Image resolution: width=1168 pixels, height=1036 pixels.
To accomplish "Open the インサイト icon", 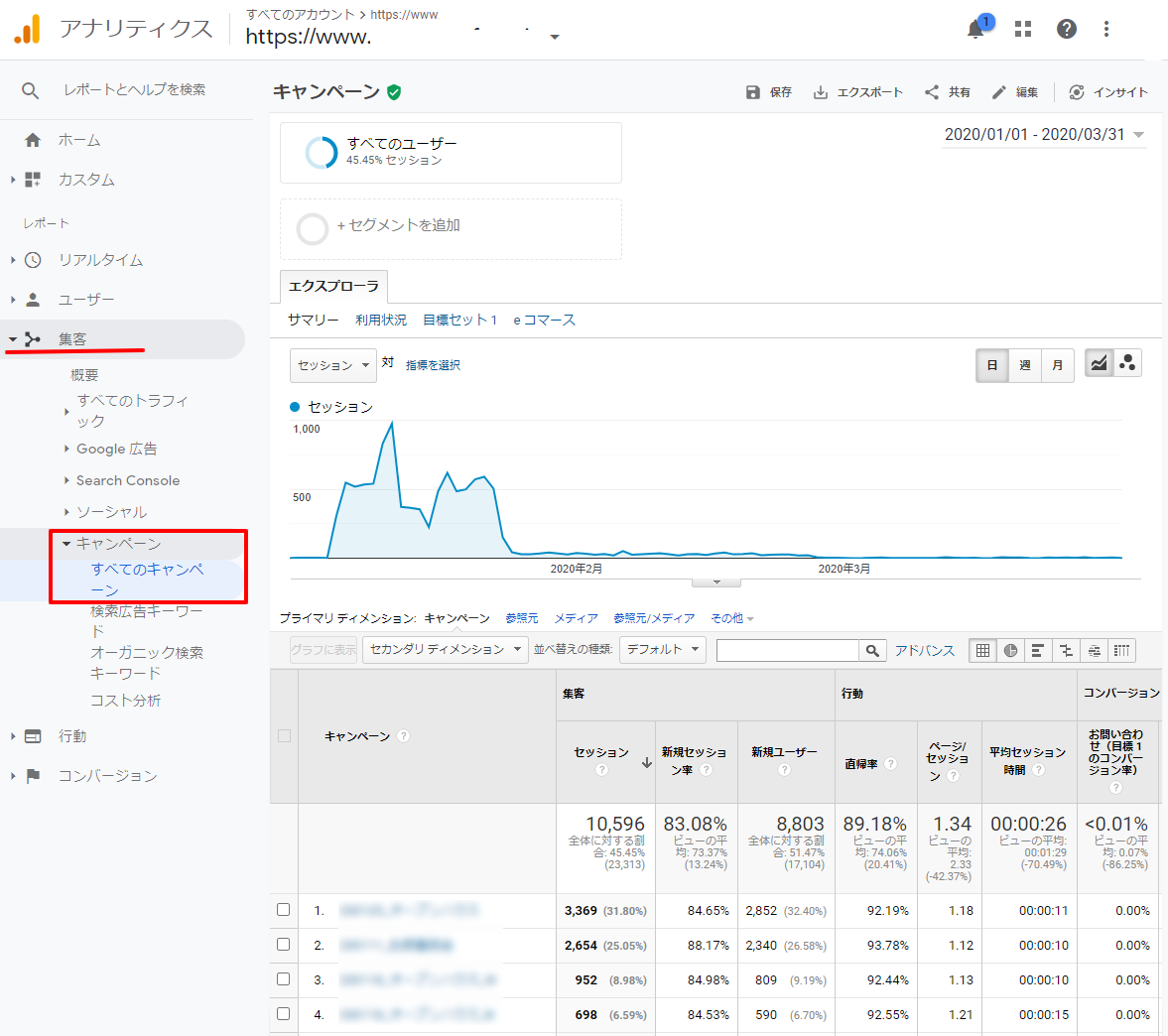I will tap(1077, 92).
